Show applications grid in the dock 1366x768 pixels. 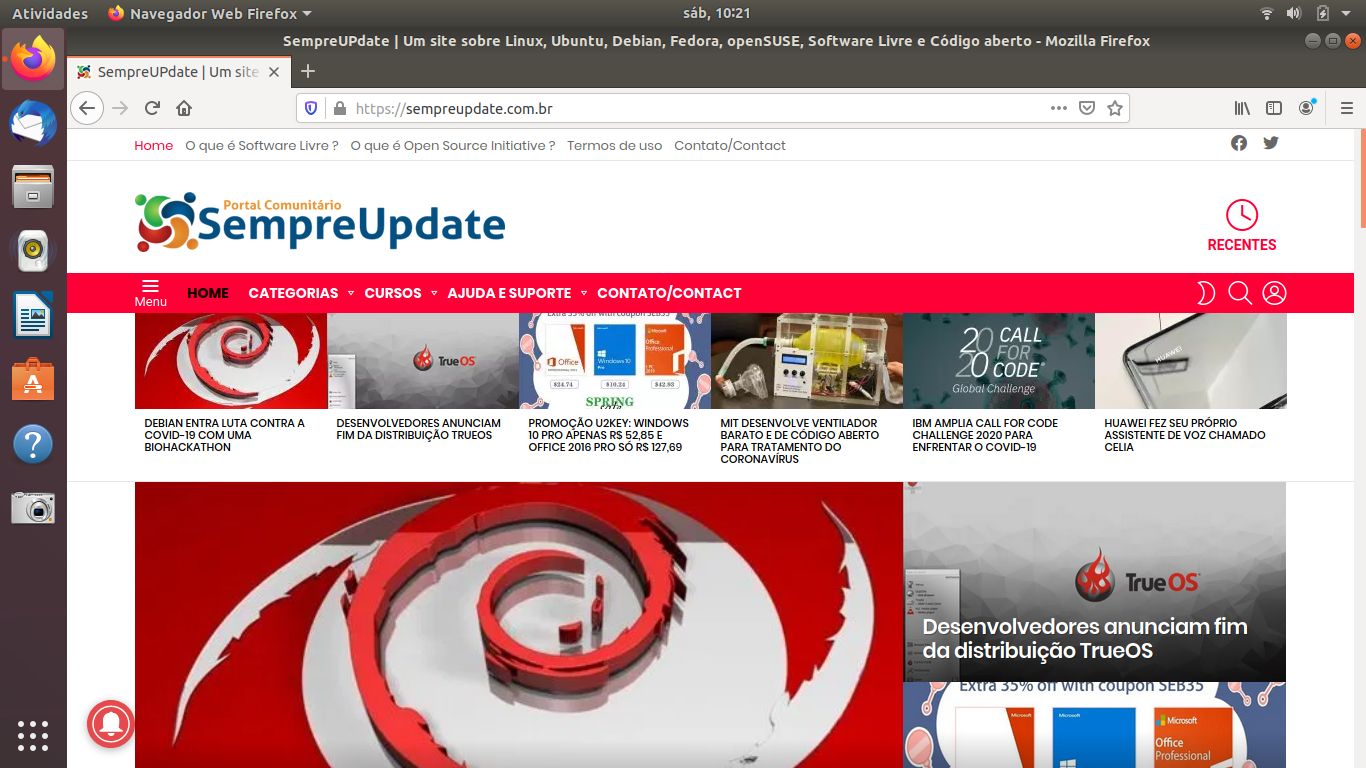pyautogui.click(x=33, y=736)
